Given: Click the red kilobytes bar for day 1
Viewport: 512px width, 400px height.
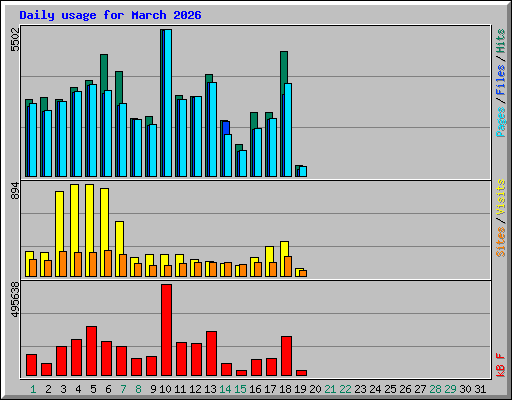Looking at the screenshot, I should pyautogui.click(x=32, y=365).
